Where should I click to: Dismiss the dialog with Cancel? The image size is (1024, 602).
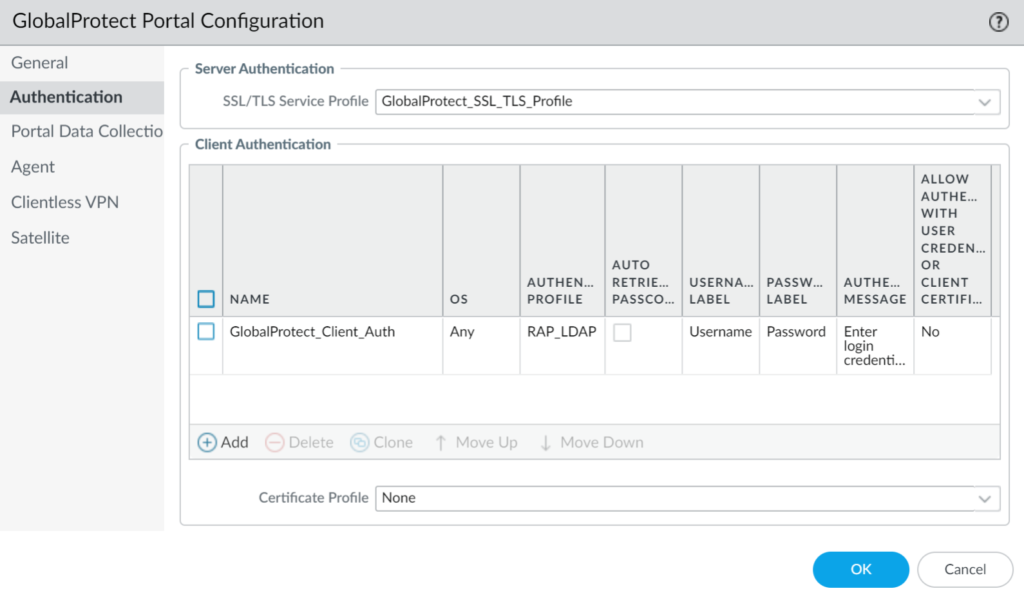click(x=964, y=568)
